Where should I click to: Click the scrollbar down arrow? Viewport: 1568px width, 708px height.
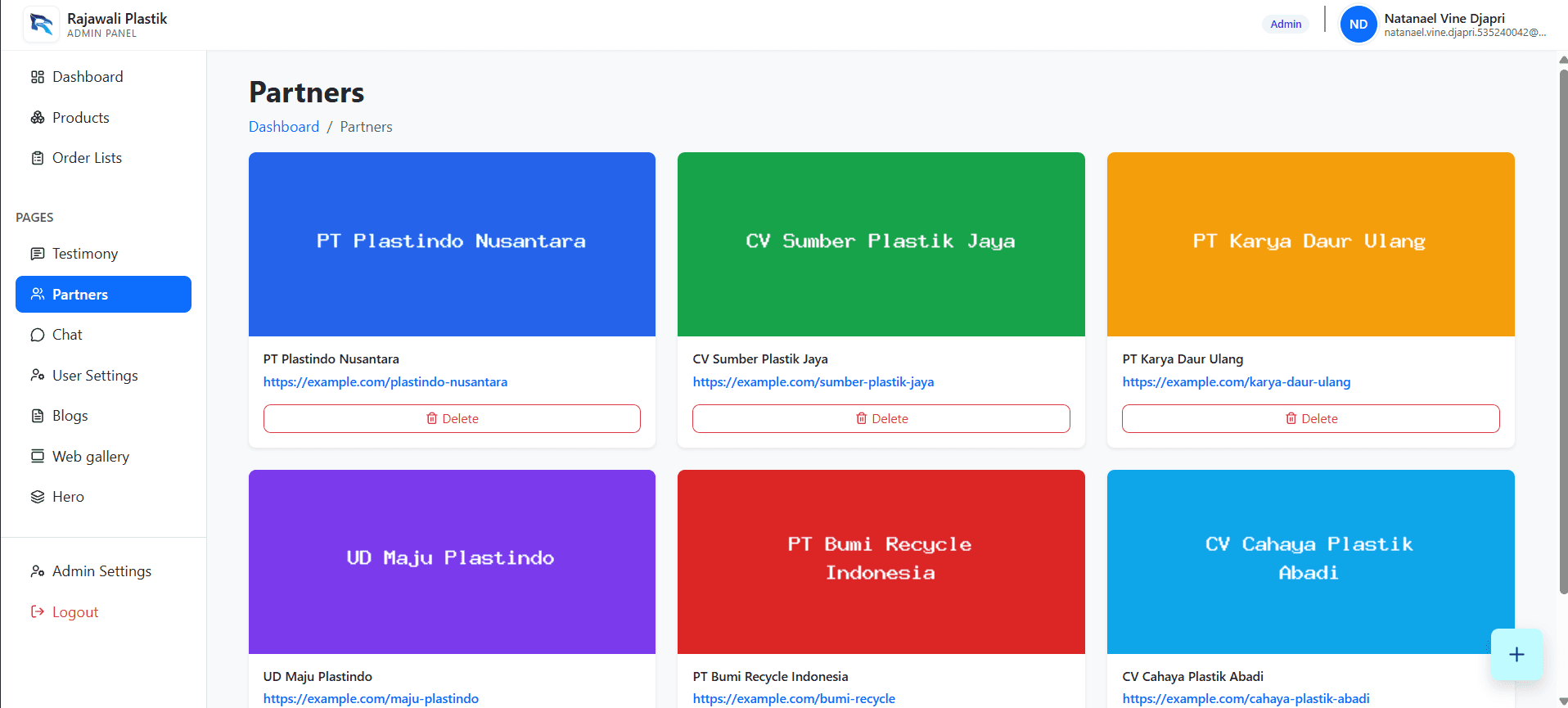pos(1563,701)
